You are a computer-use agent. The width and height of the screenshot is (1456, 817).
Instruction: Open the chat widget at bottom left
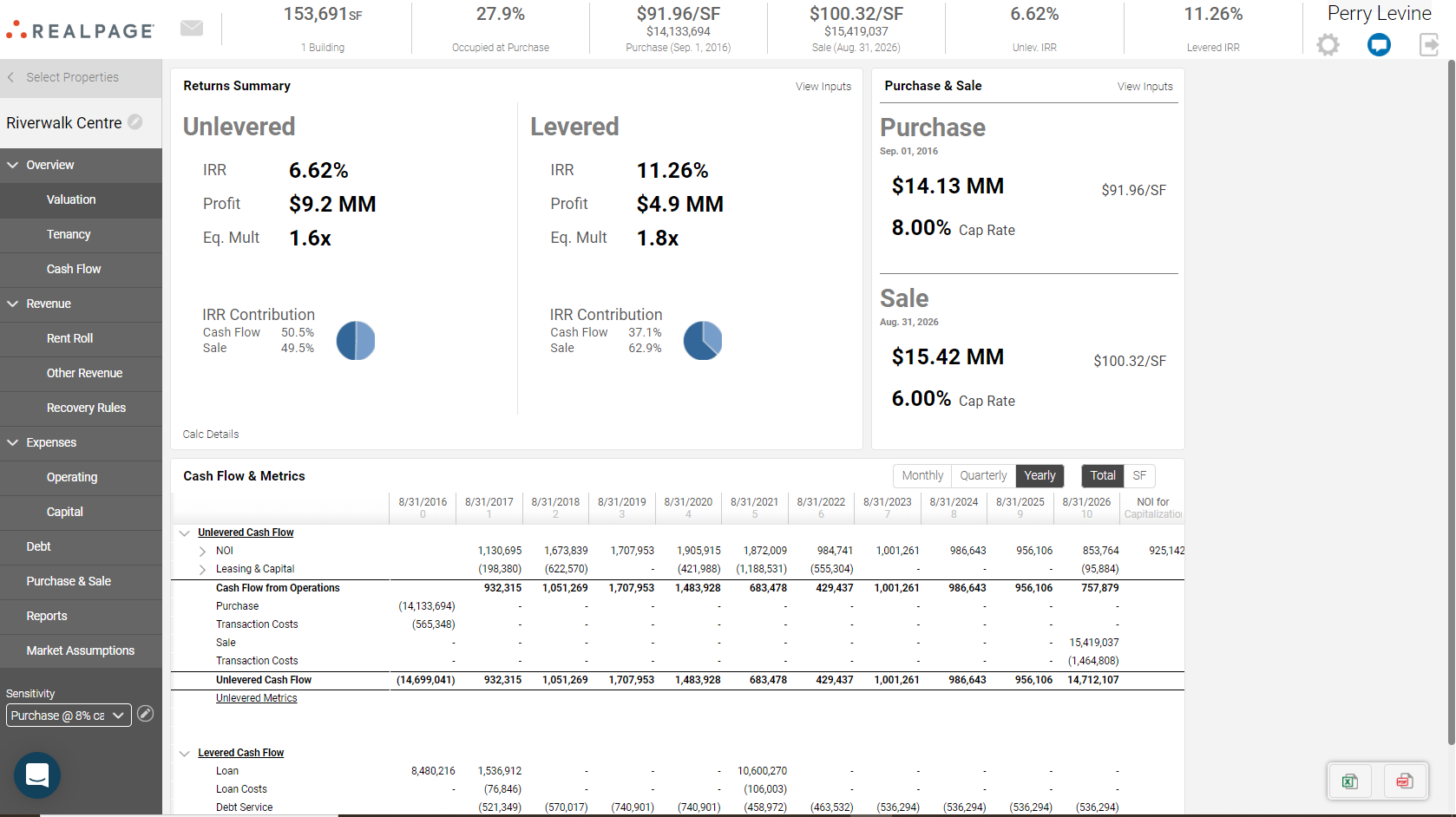[x=36, y=775]
